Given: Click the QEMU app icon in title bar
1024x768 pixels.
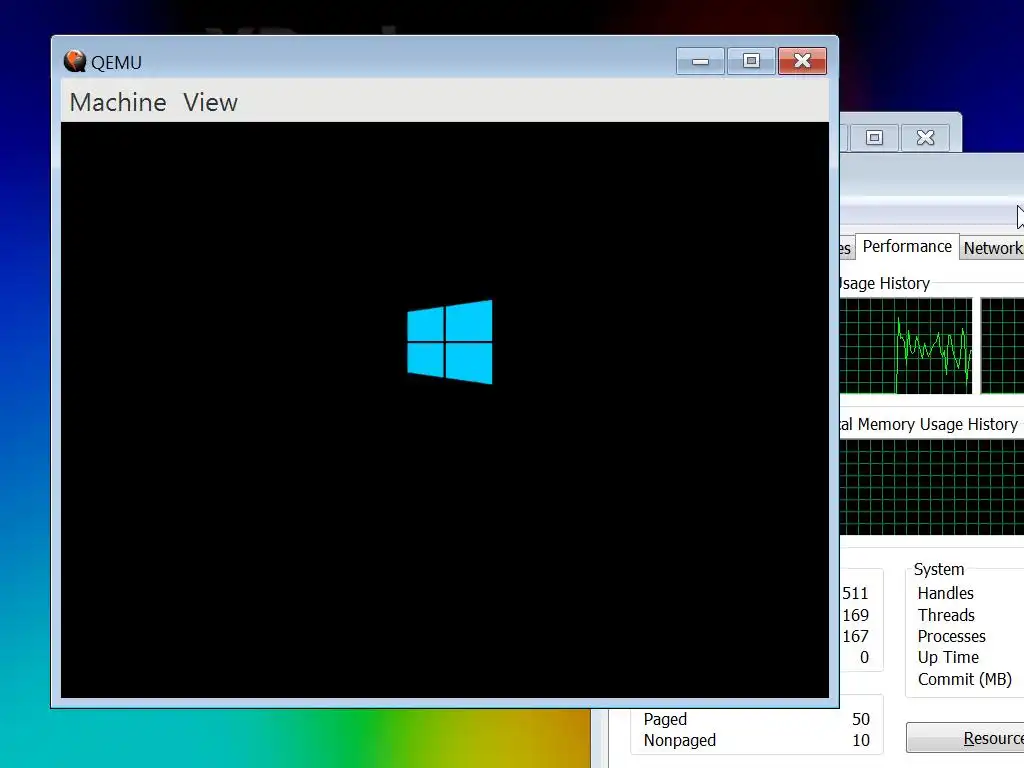Looking at the screenshot, I should [74, 61].
